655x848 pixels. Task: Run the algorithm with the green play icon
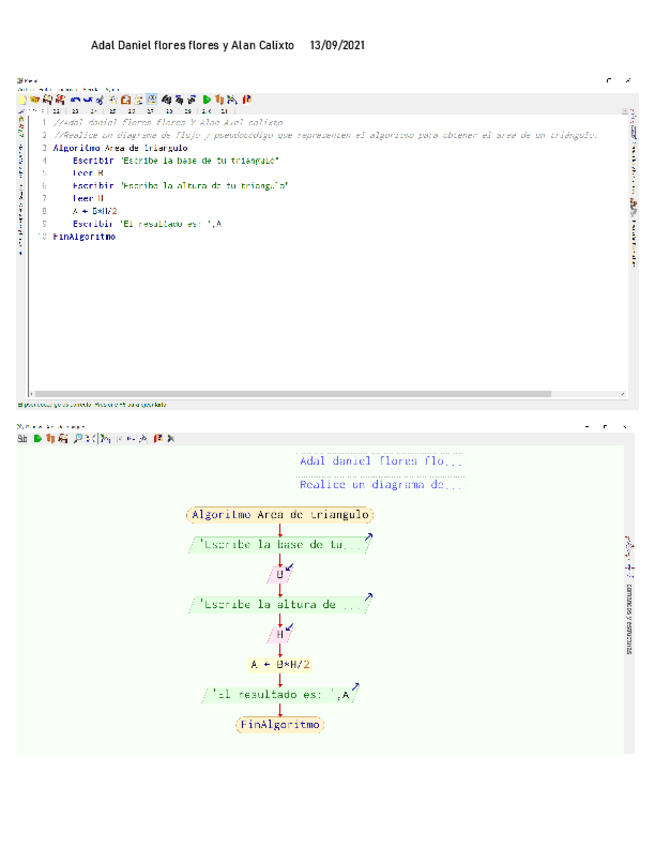coord(207,99)
